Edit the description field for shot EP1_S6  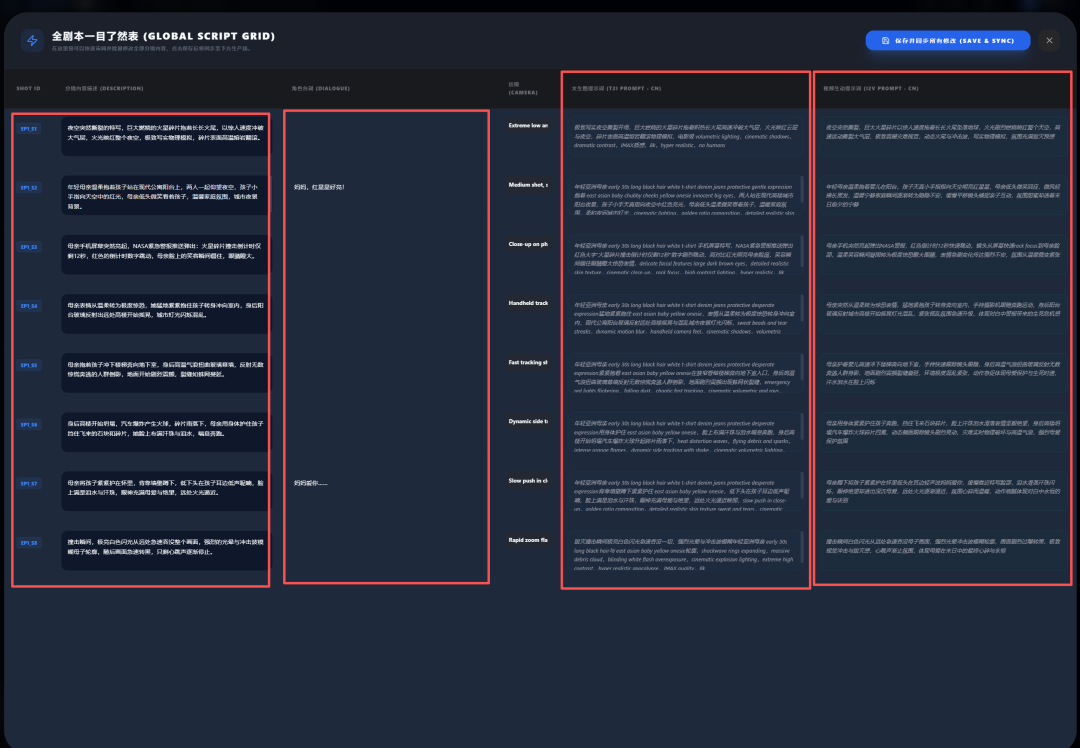pos(165,433)
